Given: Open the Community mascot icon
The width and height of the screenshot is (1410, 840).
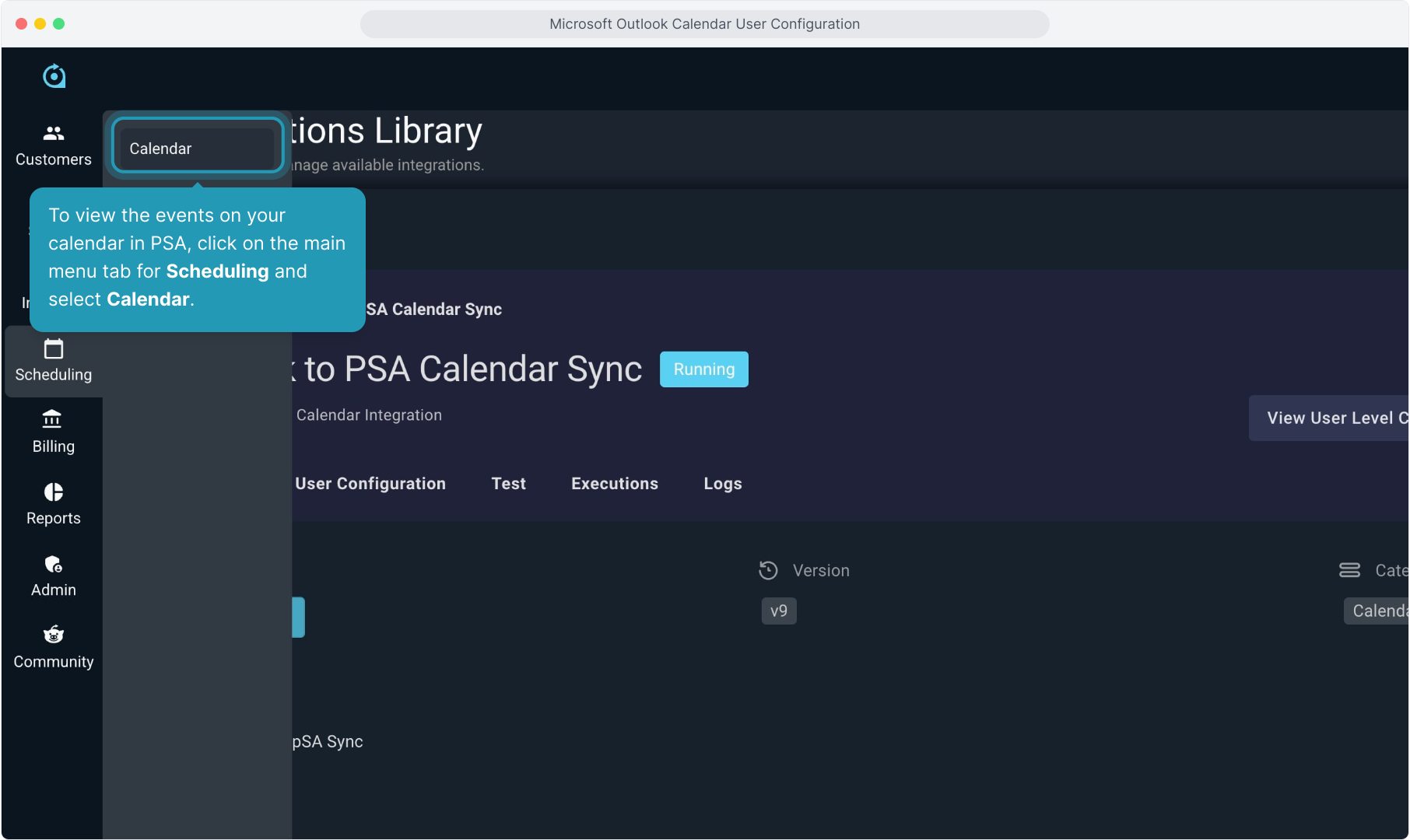Looking at the screenshot, I should 54,635.
